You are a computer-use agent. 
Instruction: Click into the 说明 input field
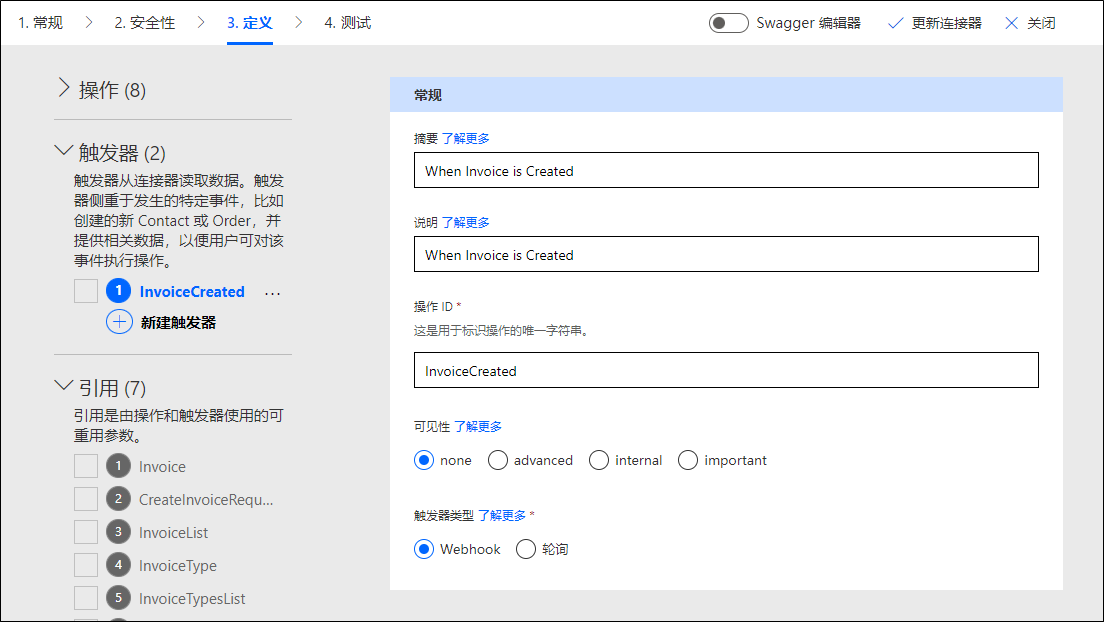726,254
